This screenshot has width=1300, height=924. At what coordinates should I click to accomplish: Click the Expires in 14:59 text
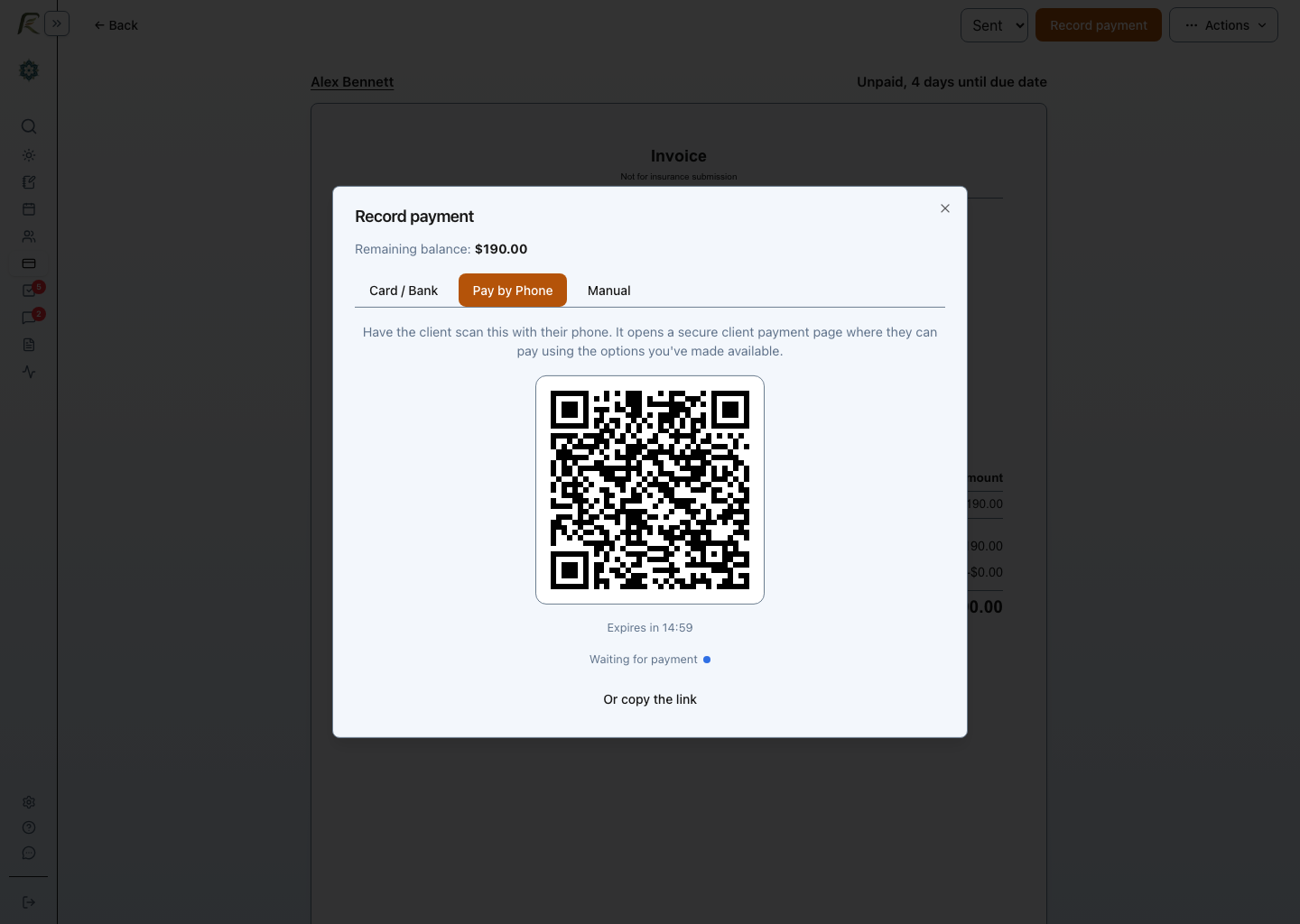tap(650, 628)
